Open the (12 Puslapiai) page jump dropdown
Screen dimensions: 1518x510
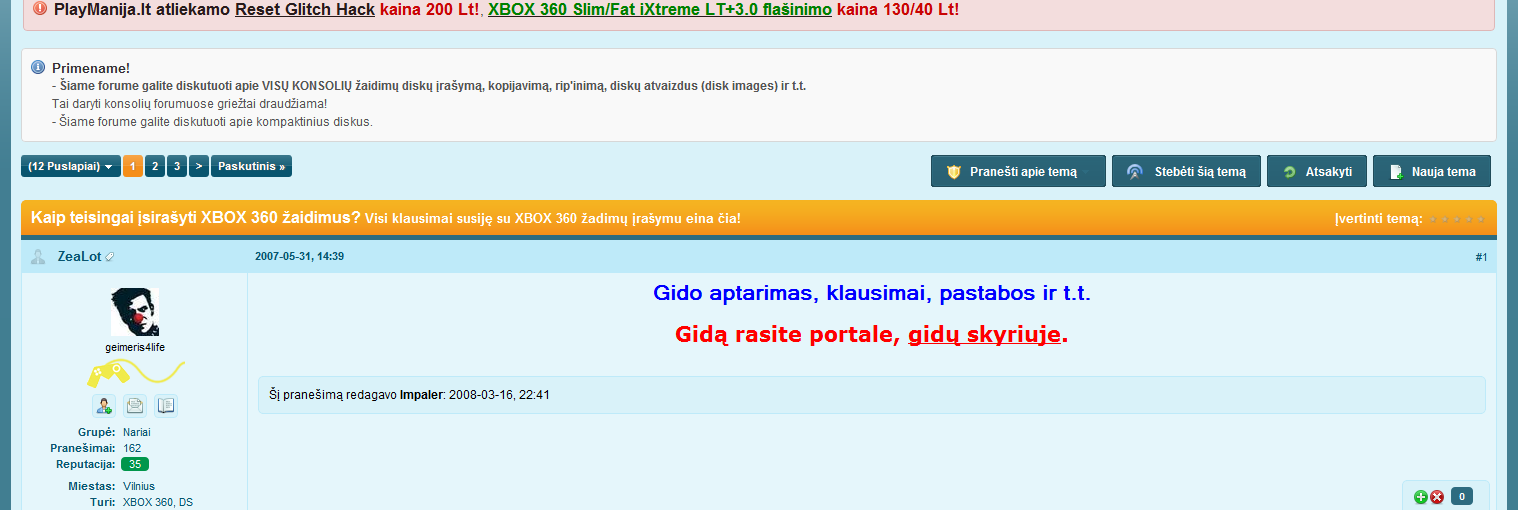pos(71,166)
